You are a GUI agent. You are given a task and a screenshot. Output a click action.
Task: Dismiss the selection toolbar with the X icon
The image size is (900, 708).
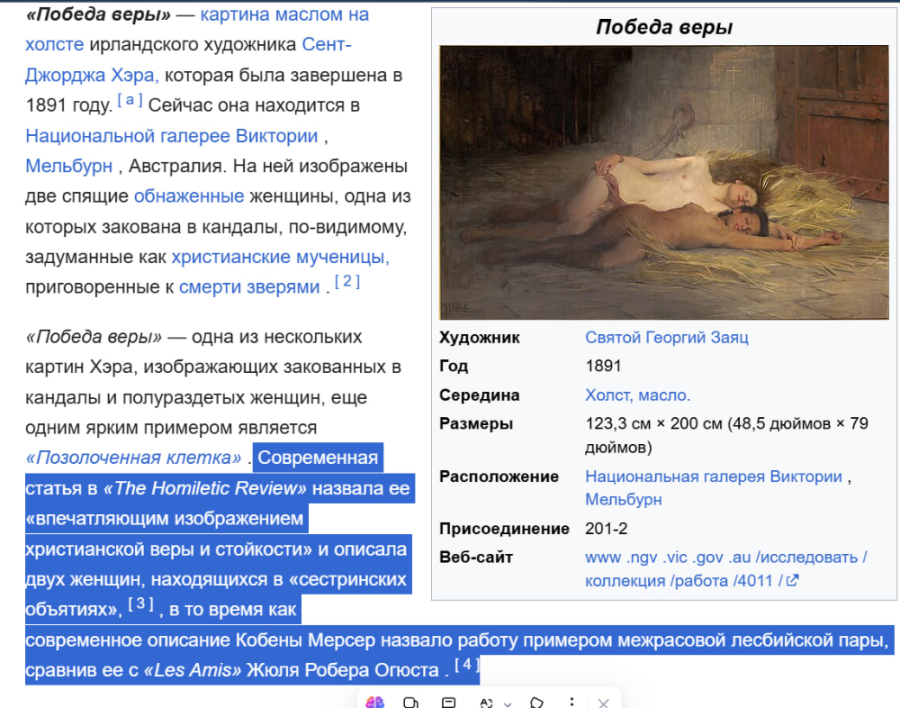603,702
